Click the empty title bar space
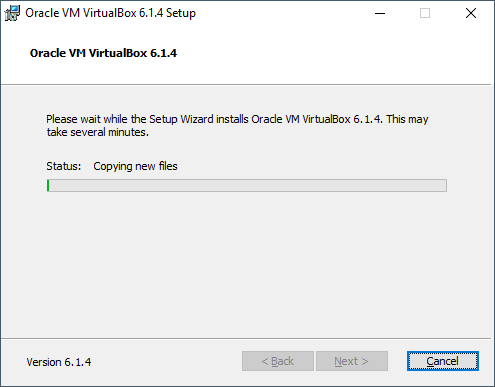495x387 pixels. click(283, 13)
